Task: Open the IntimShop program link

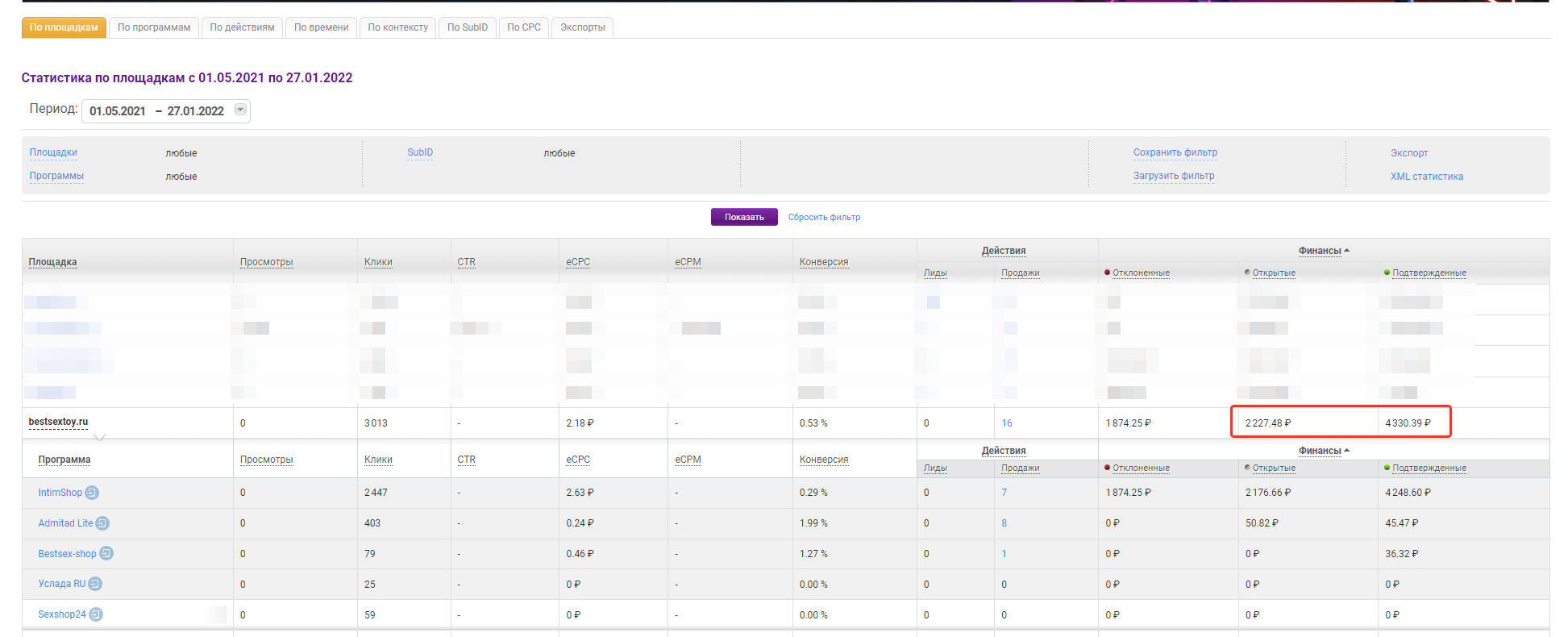Action: 60,493
